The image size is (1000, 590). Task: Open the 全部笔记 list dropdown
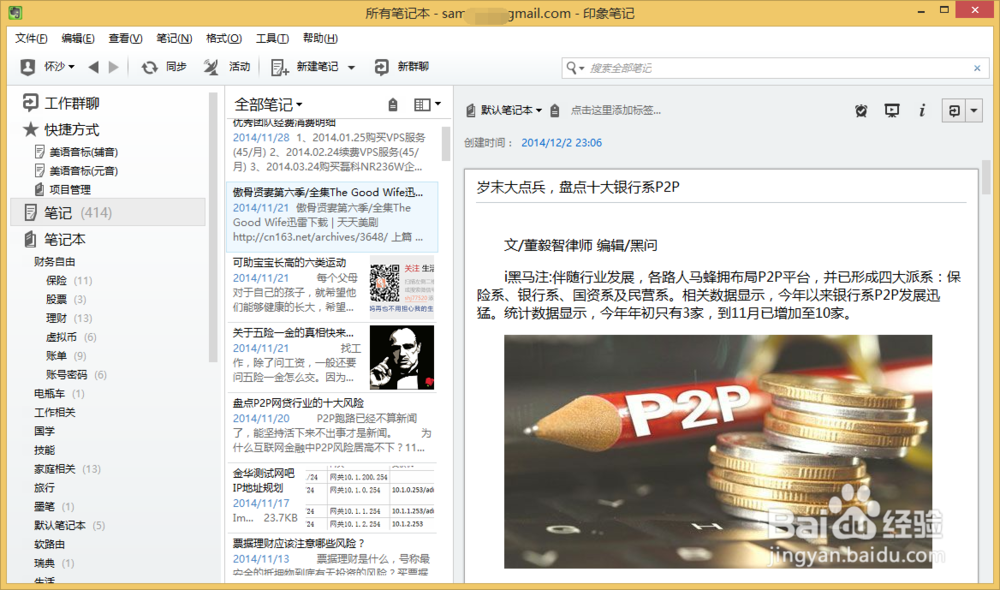[268, 104]
